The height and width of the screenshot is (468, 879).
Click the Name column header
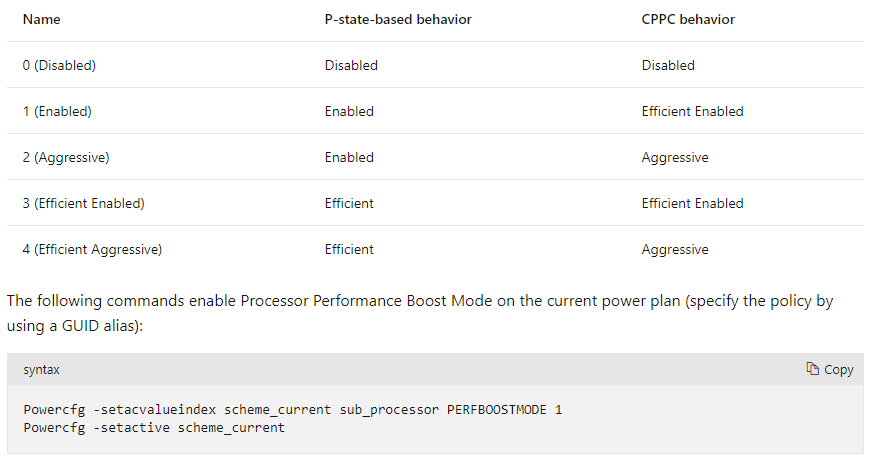(x=41, y=19)
